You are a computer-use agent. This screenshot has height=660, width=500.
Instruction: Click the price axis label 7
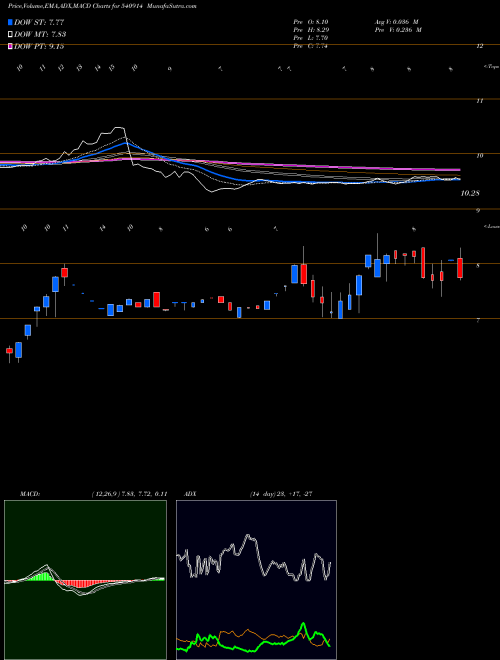tap(478, 321)
